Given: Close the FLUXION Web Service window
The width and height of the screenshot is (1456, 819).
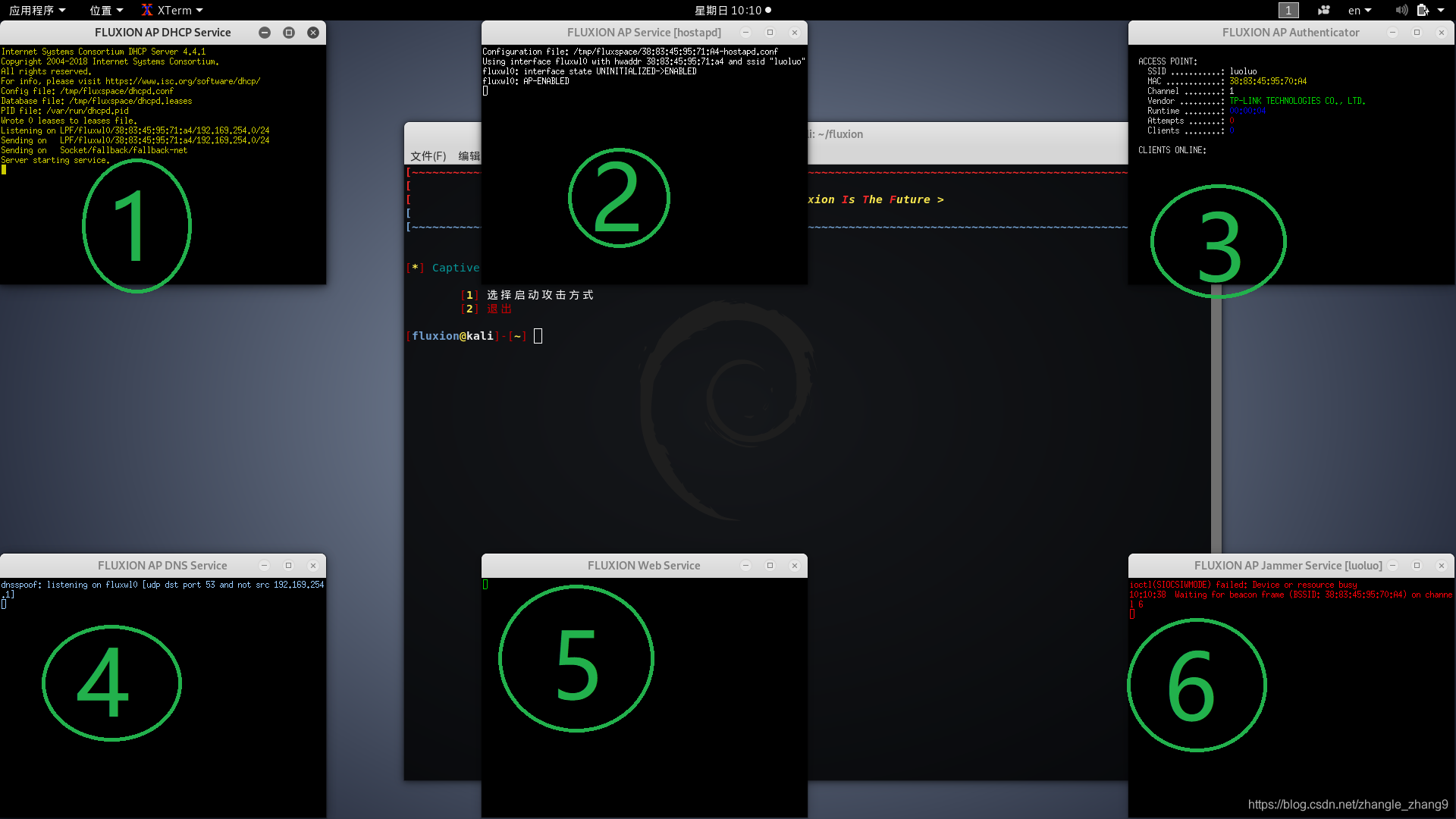Looking at the screenshot, I should (795, 566).
